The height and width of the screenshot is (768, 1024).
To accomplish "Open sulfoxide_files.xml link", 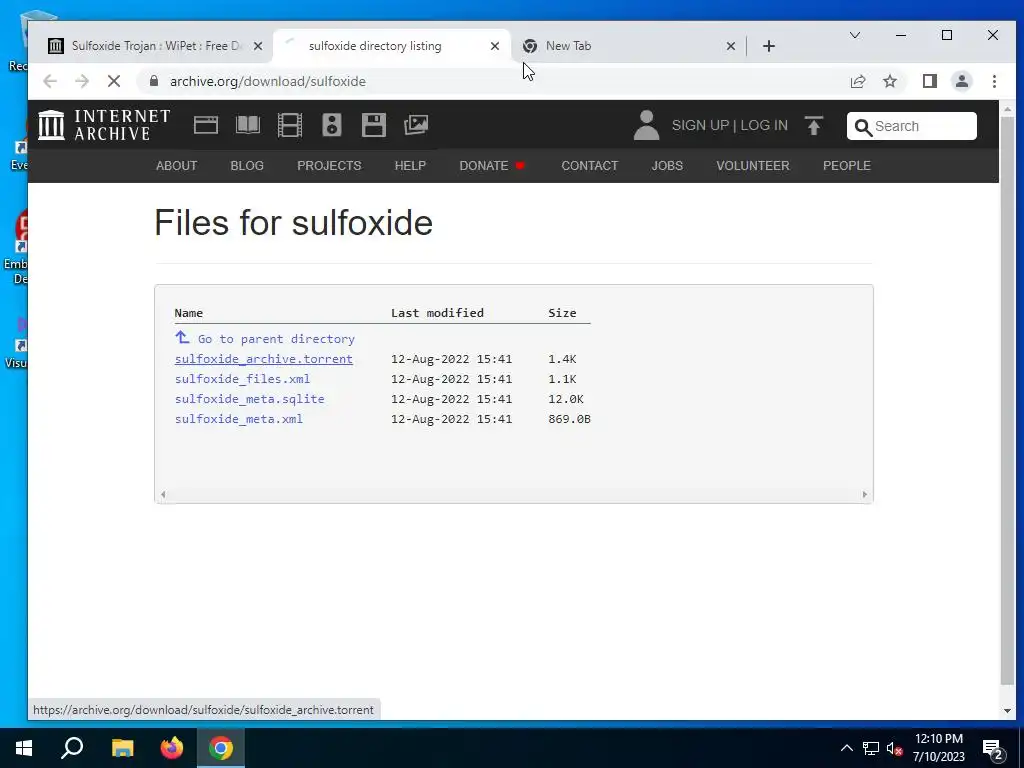I will tap(242, 379).
